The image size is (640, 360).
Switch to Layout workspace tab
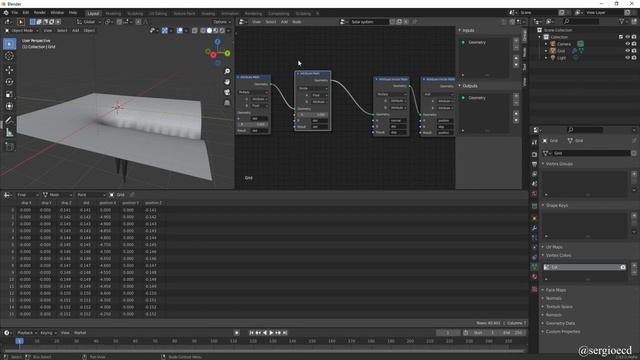(93, 13)
